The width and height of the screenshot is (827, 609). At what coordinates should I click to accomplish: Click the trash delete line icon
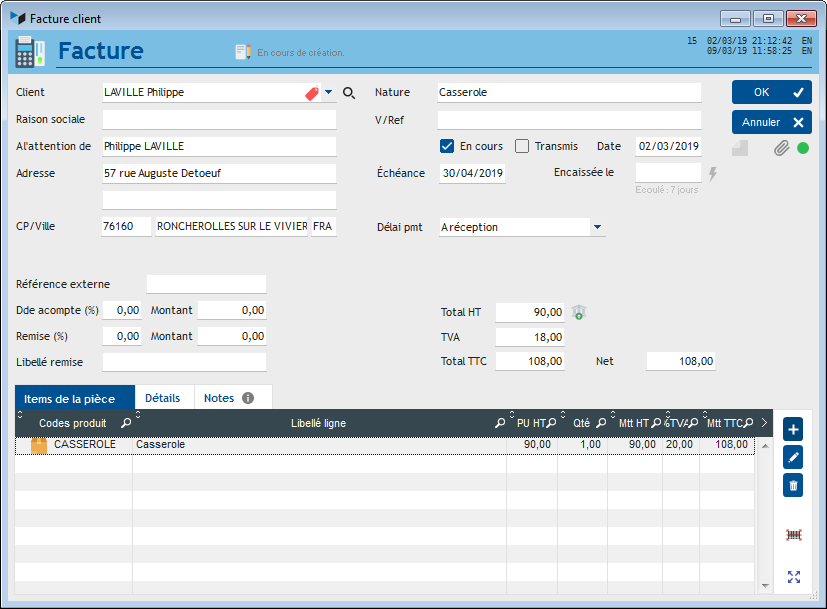click(794, 486)
